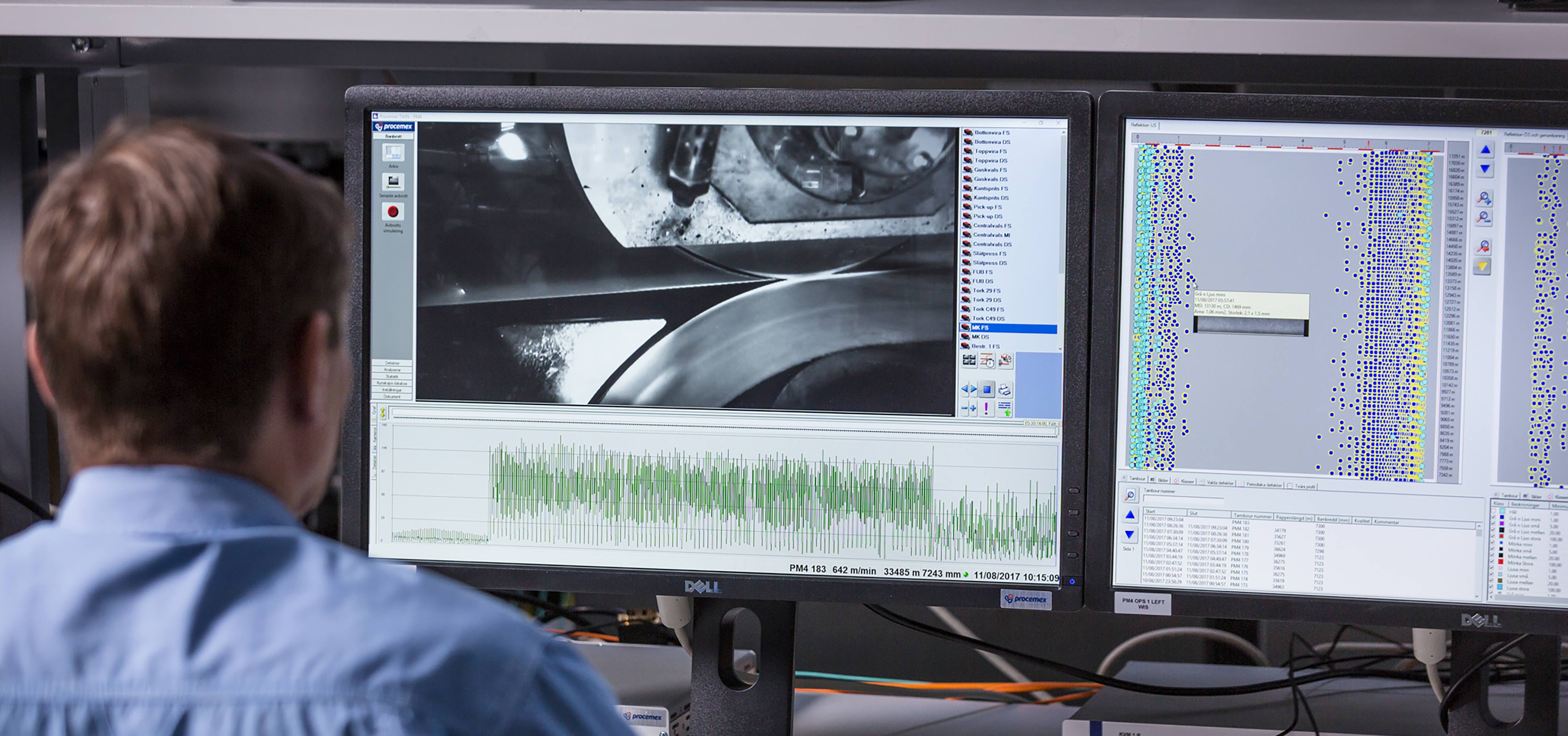This screenshot has height=736, width=1568.
Task: Search tambour with magnifier icon
Action: point(1131,496)
